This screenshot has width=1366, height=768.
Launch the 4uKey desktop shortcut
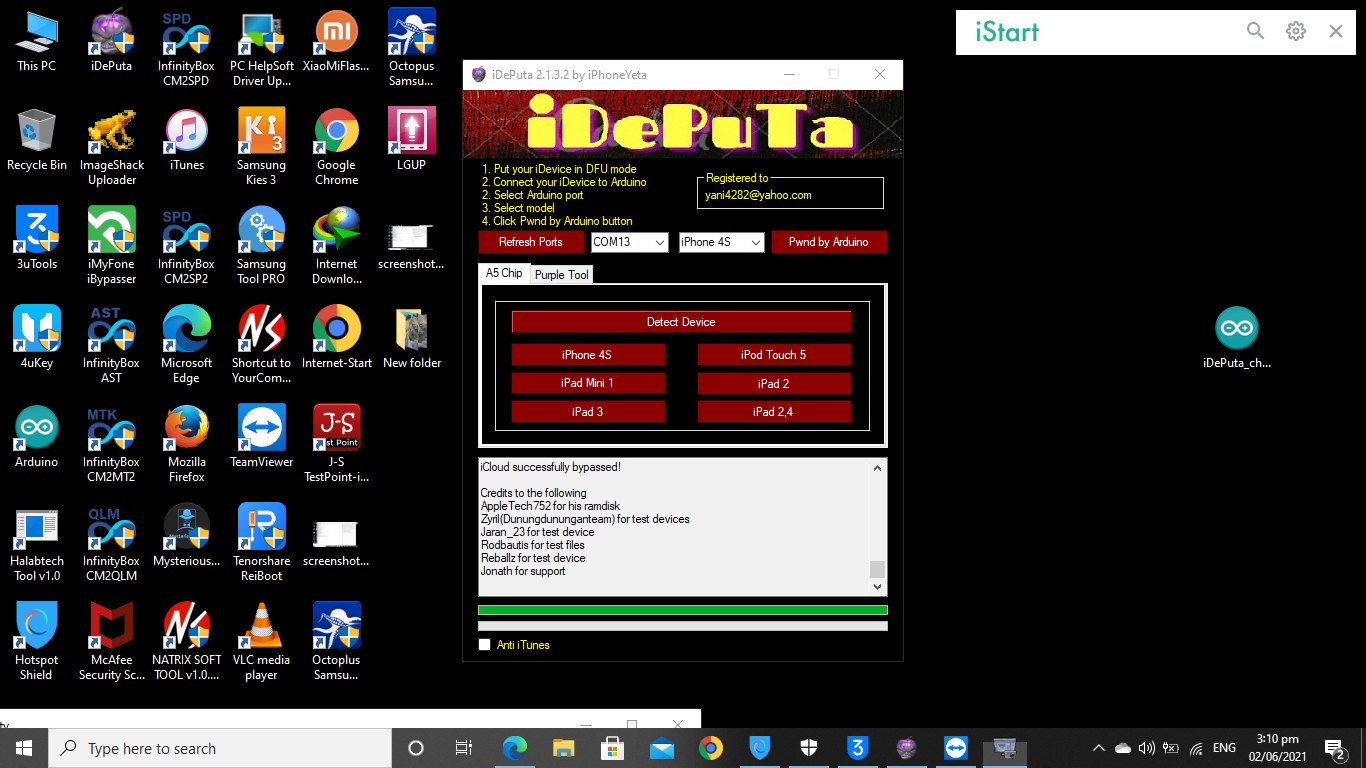[x=36, y=339]
